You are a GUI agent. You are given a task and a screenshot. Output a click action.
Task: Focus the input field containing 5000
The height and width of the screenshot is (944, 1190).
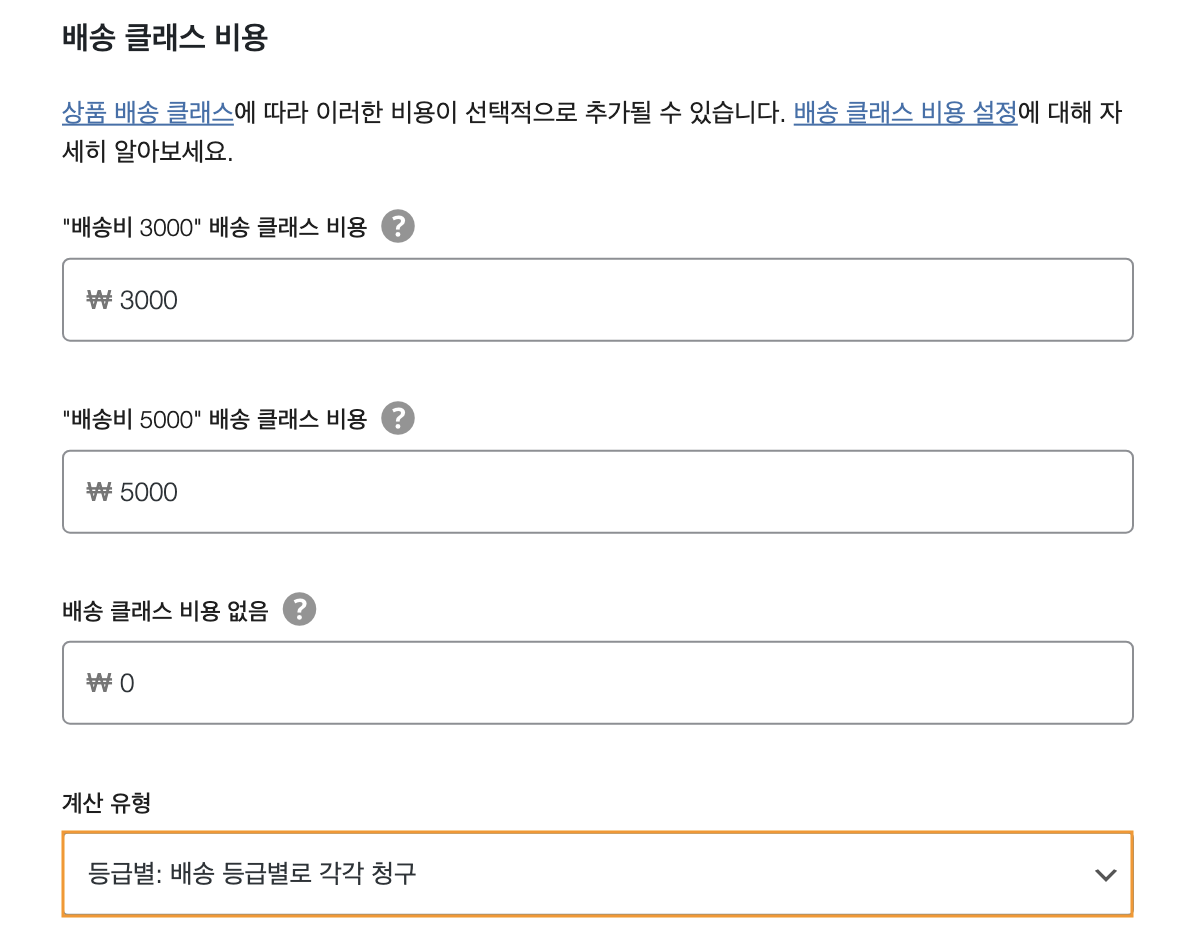(597, 492)
